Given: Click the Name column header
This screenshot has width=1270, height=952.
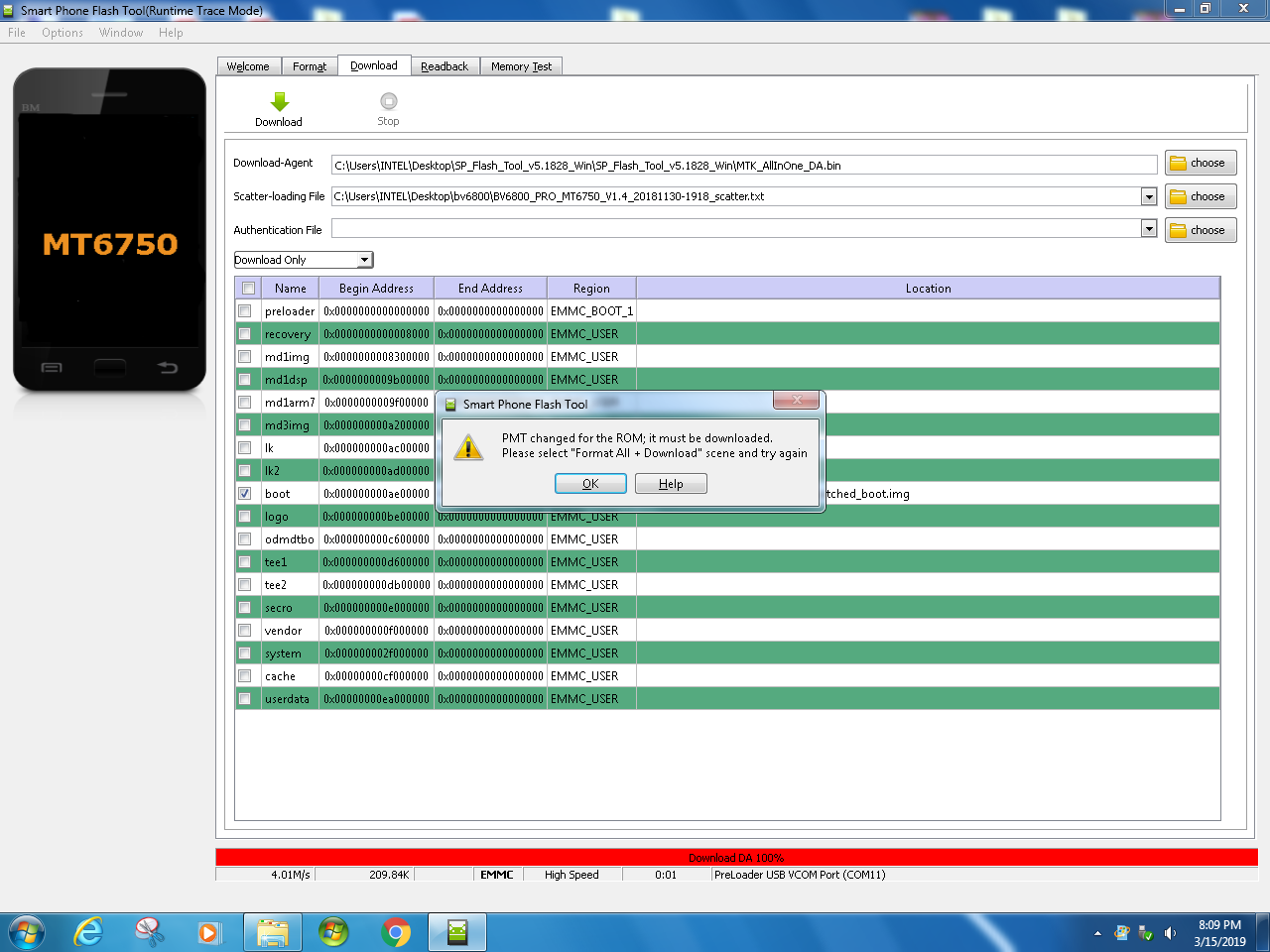Looking at the screenshot, I should coord(290,289).
